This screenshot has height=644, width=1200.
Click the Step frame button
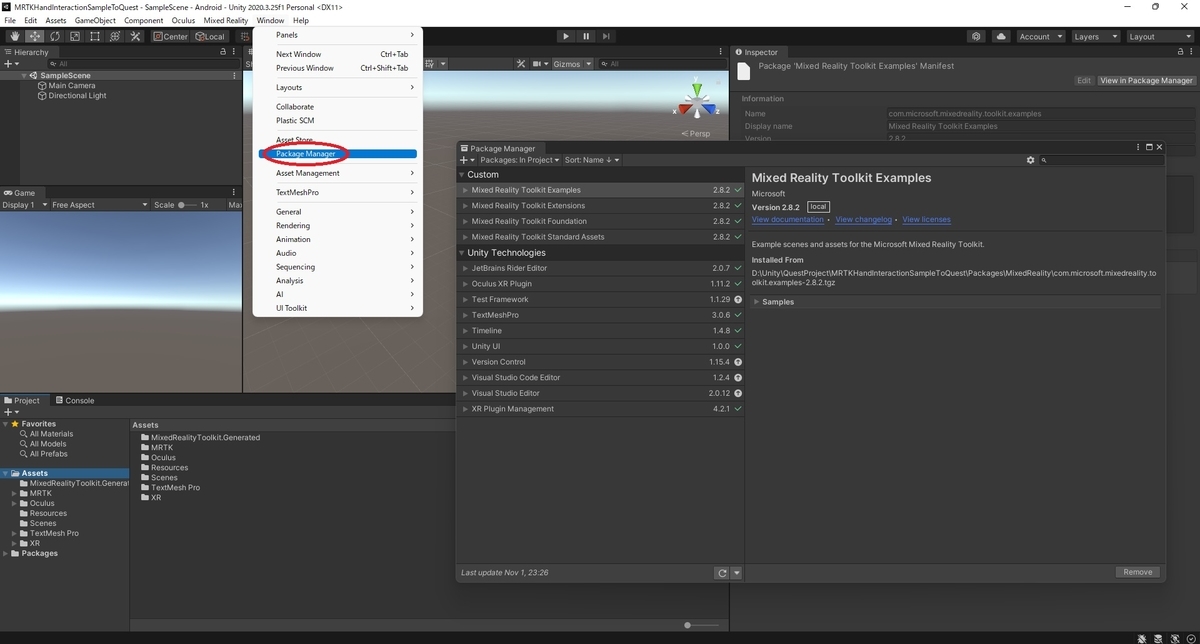pos(606,36)
